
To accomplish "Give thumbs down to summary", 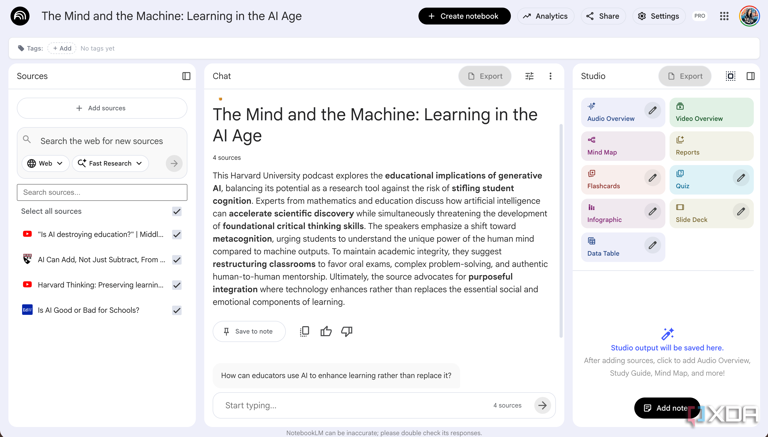I will click(x=347, y=332).
